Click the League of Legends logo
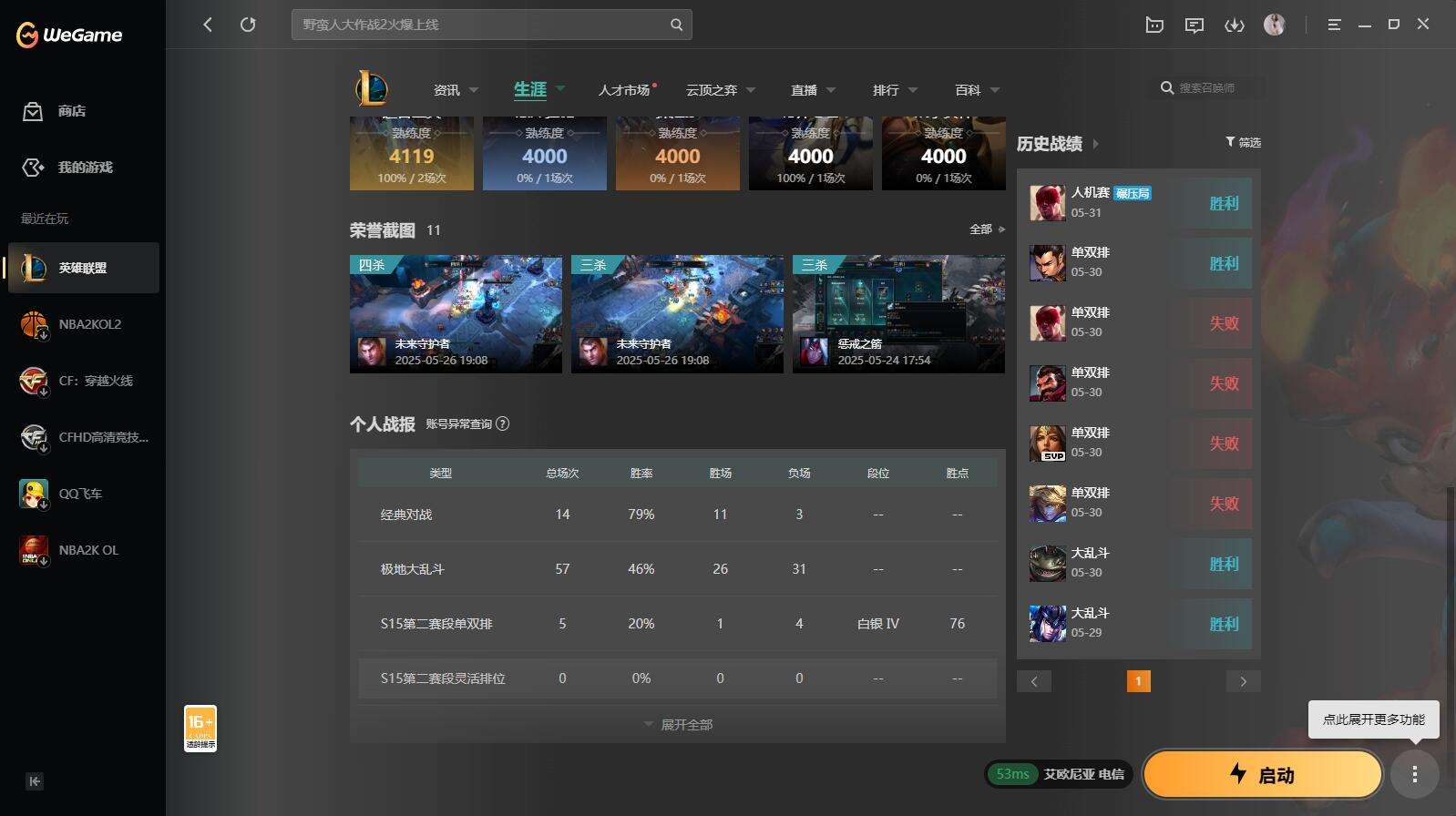The image size is (1456, 816). coord(372,89)
